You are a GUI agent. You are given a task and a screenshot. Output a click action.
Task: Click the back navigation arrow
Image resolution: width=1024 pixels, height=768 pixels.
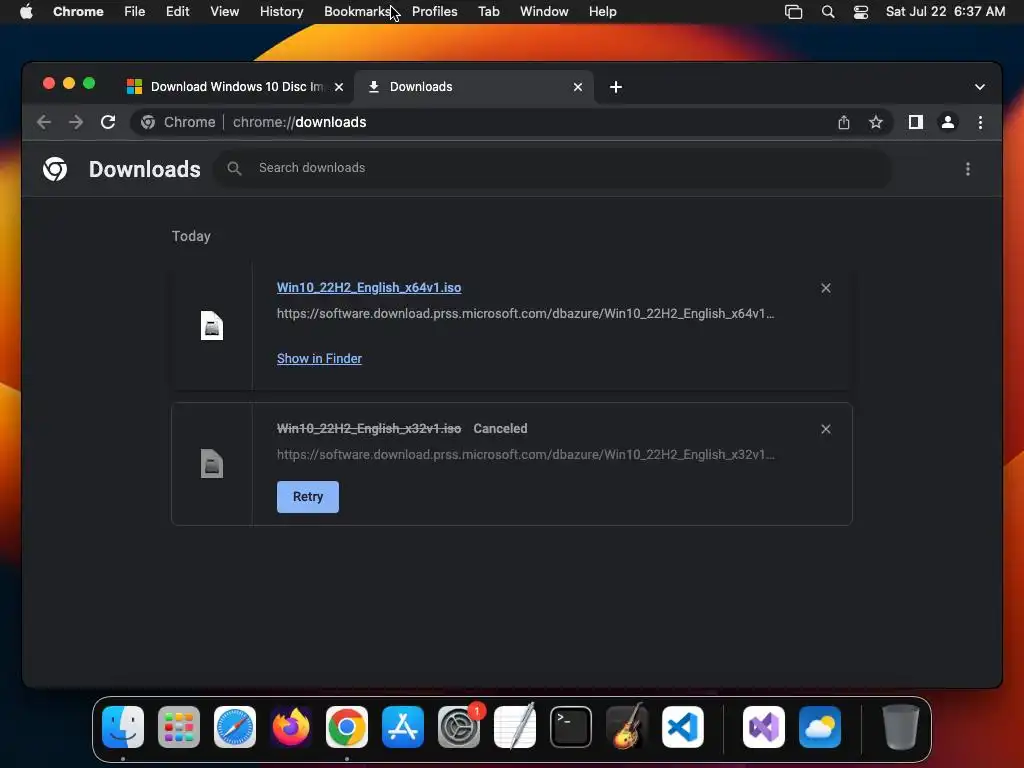(x=44, y=122)
